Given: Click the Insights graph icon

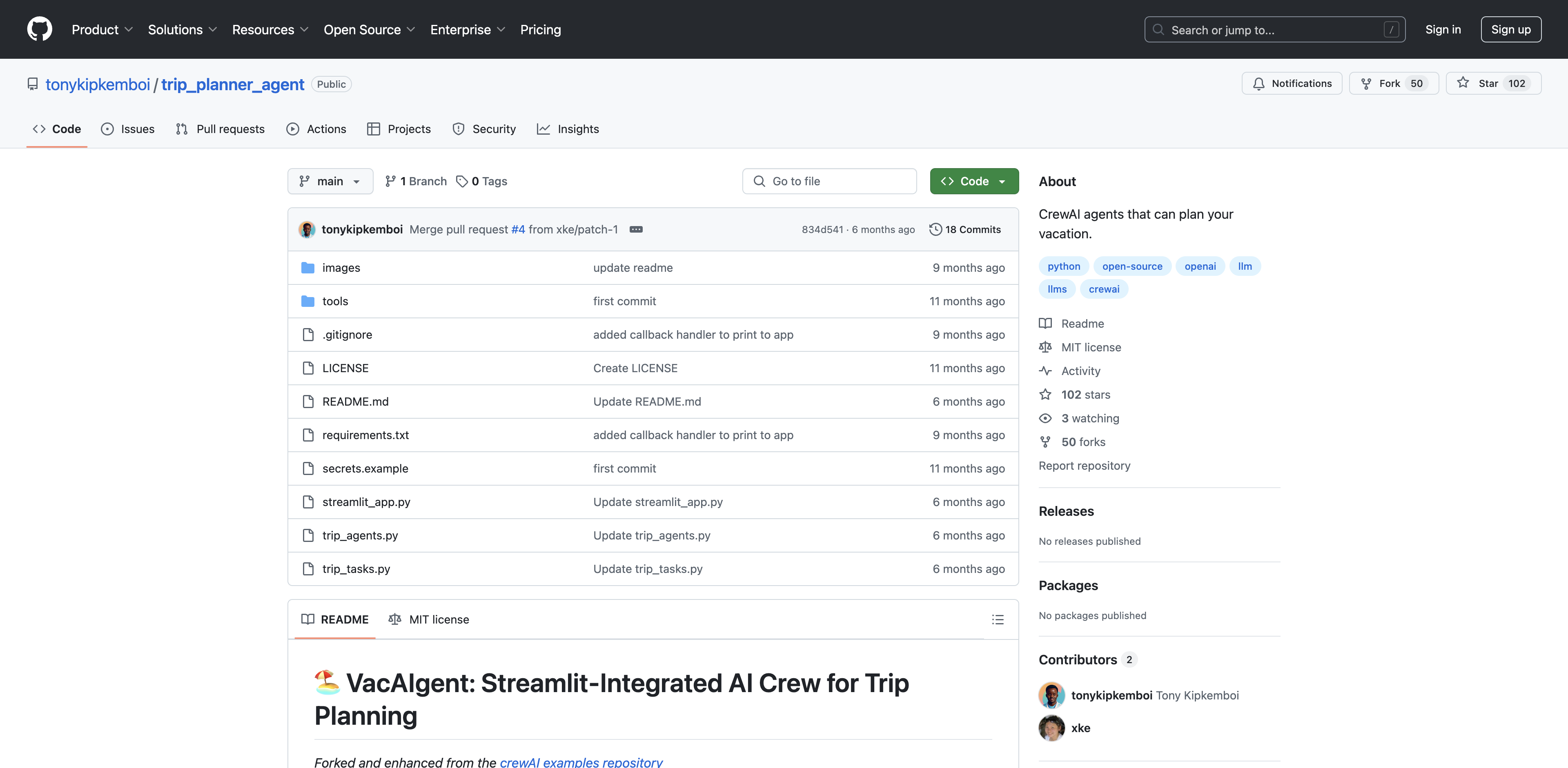Looking at the screenshot, I should coord(543,129).
